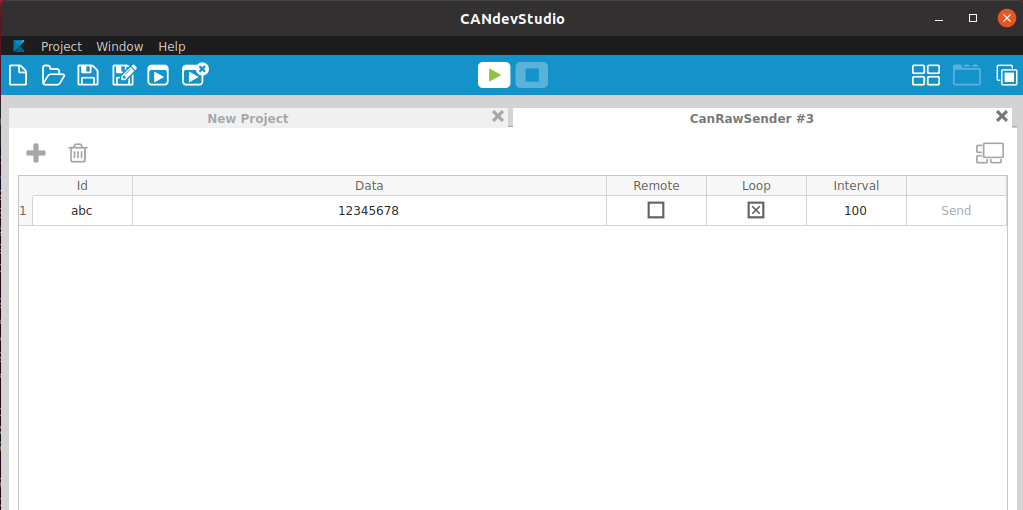Minimize the CANdevStudio window

pyautogui.click(x=939, y=18)
